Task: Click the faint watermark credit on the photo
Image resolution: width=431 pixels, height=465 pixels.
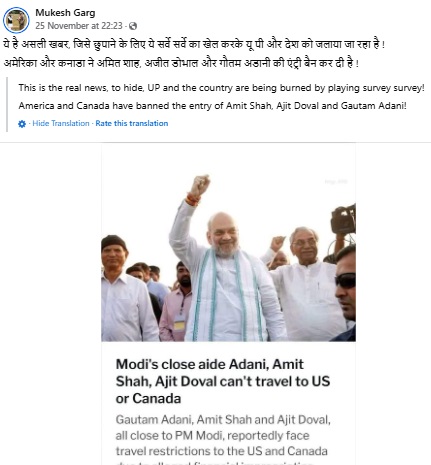Action: pos(336,182)
